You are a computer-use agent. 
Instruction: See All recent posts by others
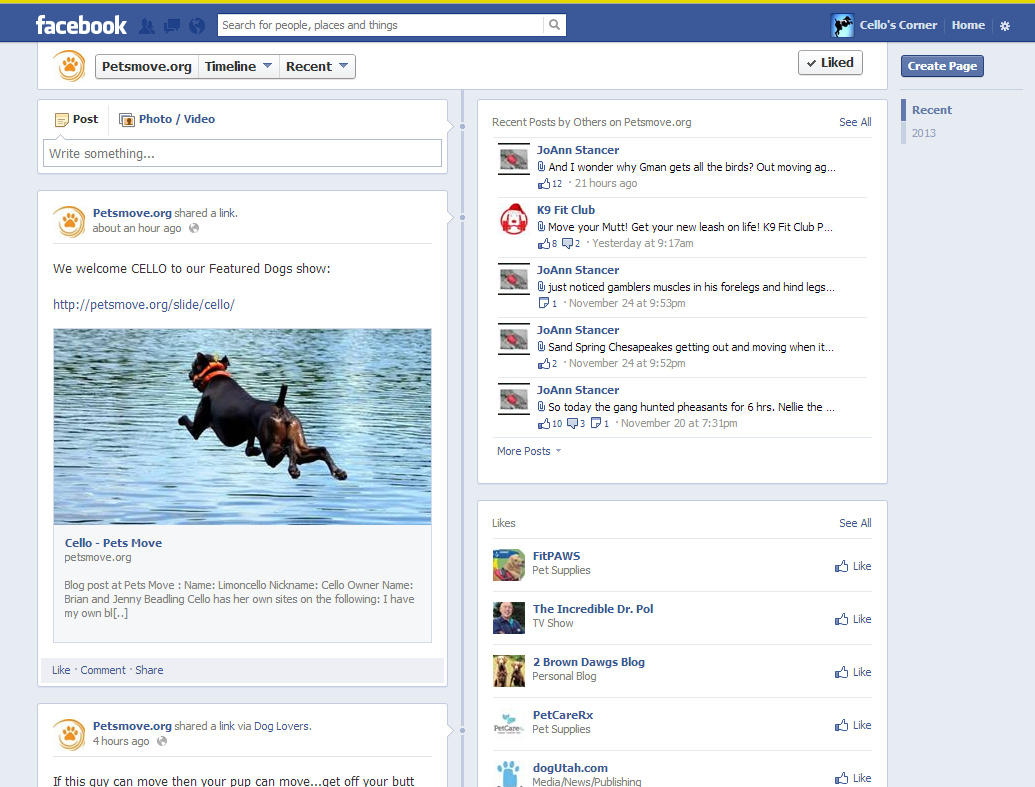pyautogui.click(x=855, y=122)
